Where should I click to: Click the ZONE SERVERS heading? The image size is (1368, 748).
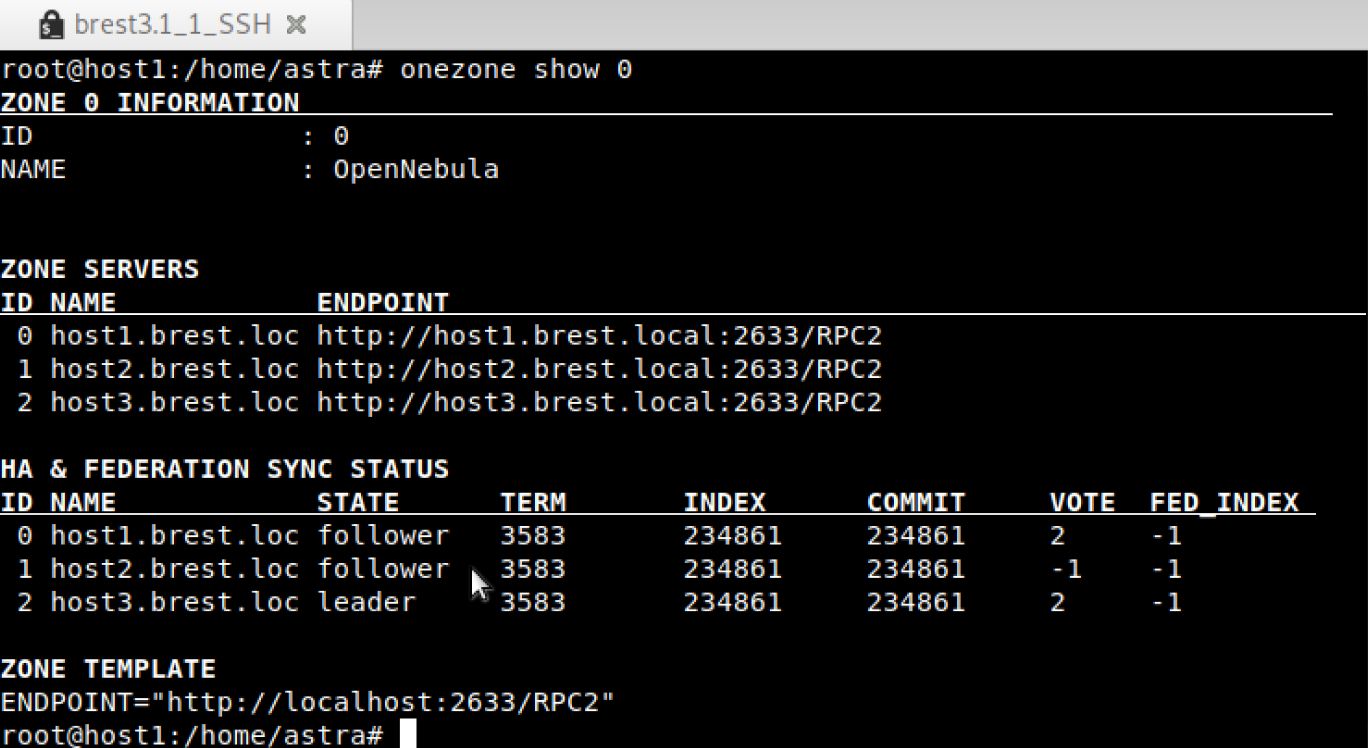[x=99, y=269]
